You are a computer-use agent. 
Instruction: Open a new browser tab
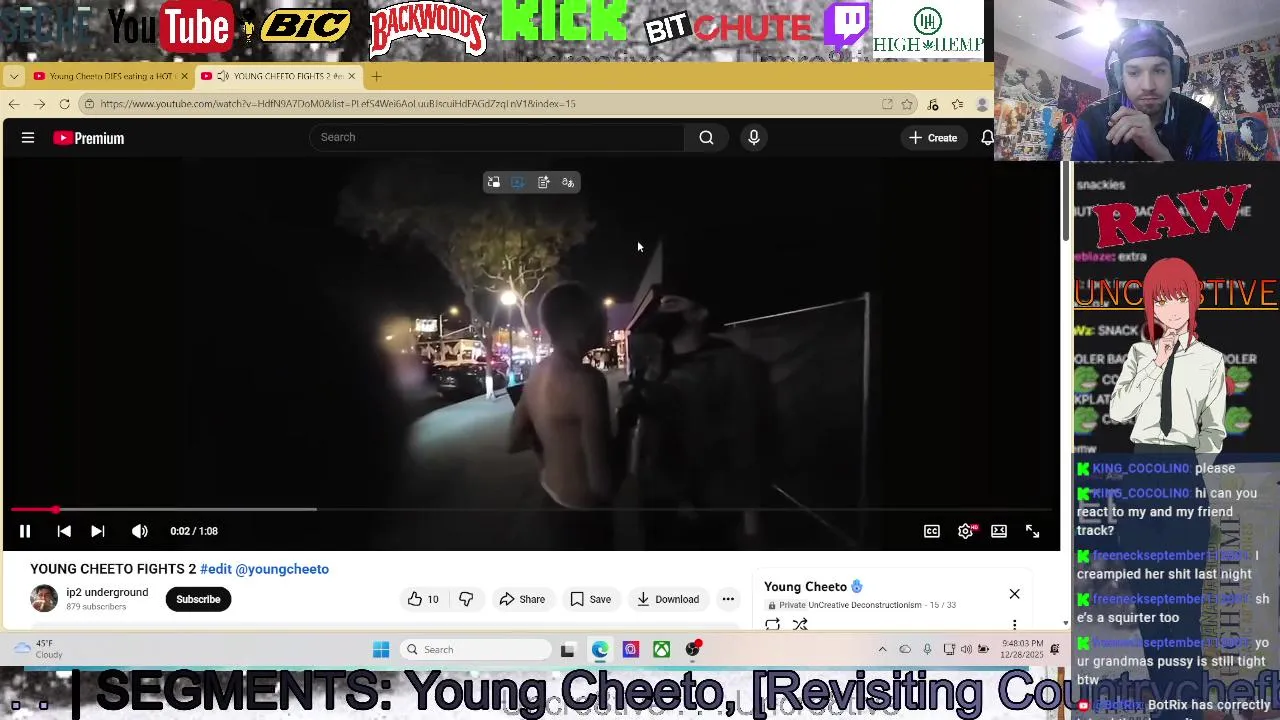coord(377,76)
